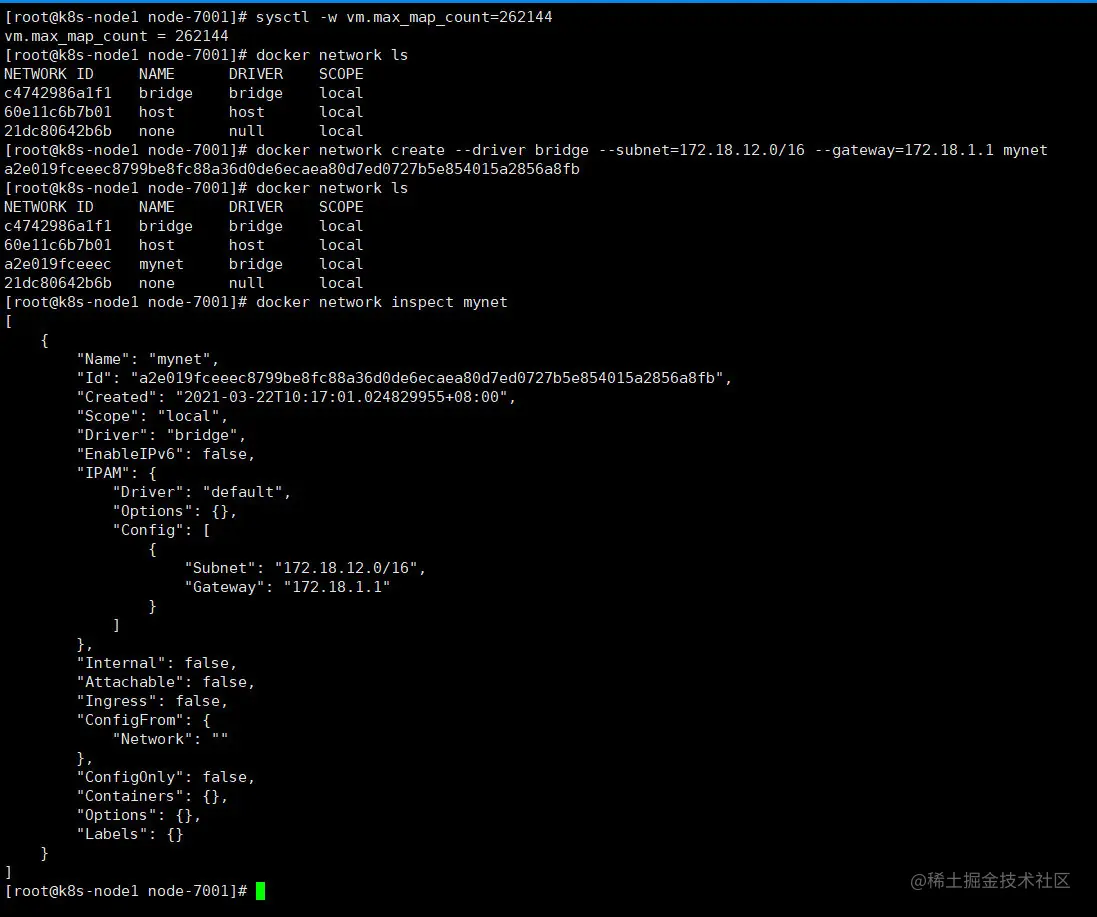Click "Containers": {} line
1097x917 pixels.
[152, 795]
